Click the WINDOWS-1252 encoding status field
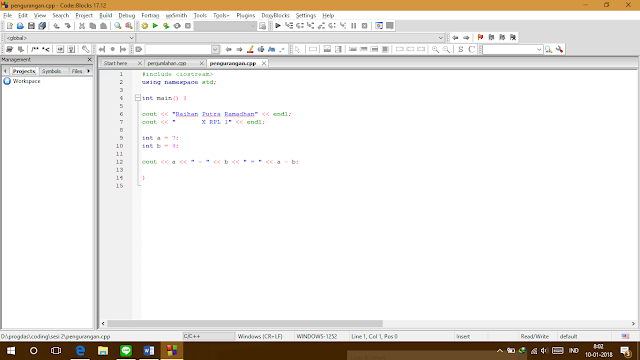Screen dimensions: 640x360 point(317,336)
